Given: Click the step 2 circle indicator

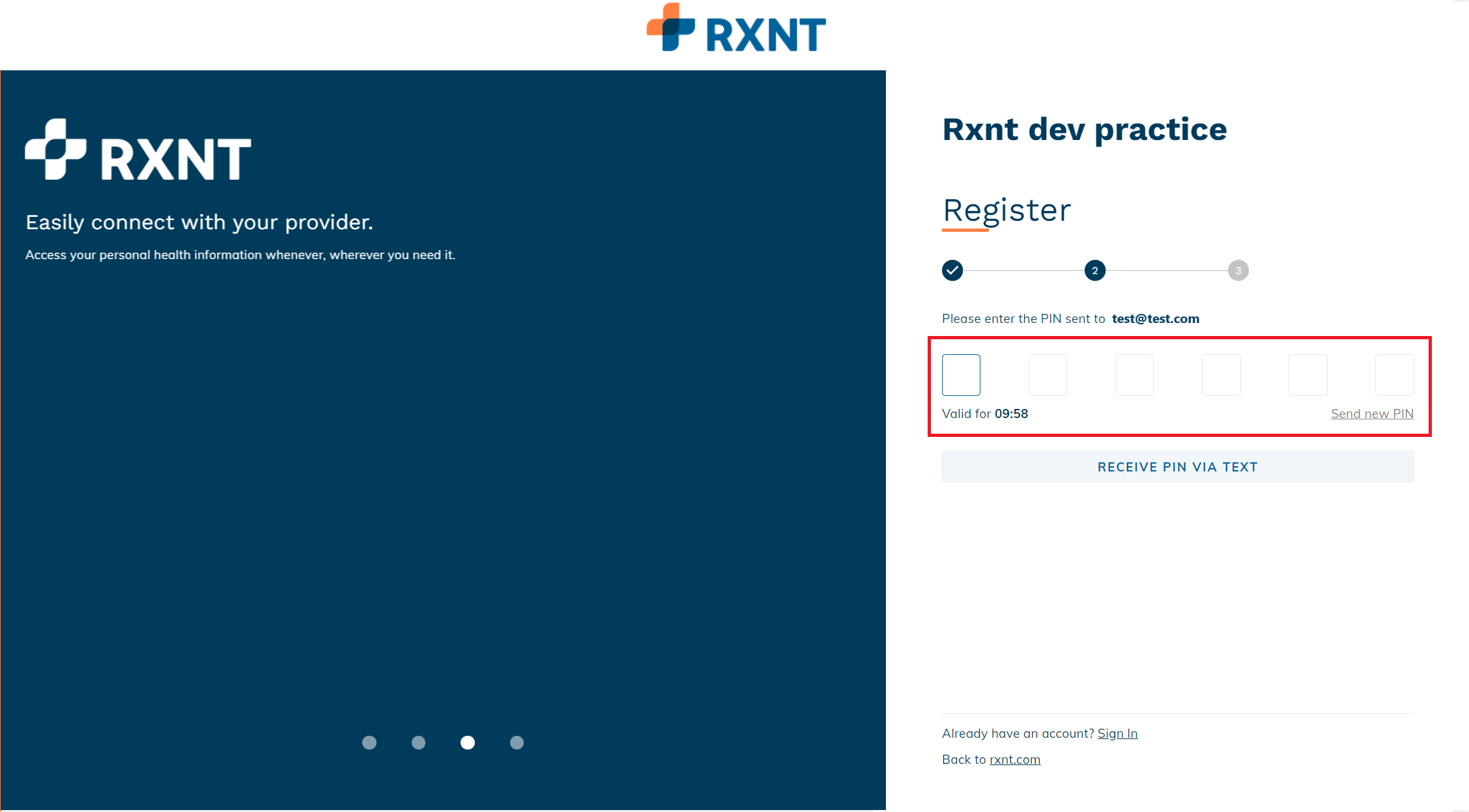Looking at the screenshot, I should click(1095, 270).
